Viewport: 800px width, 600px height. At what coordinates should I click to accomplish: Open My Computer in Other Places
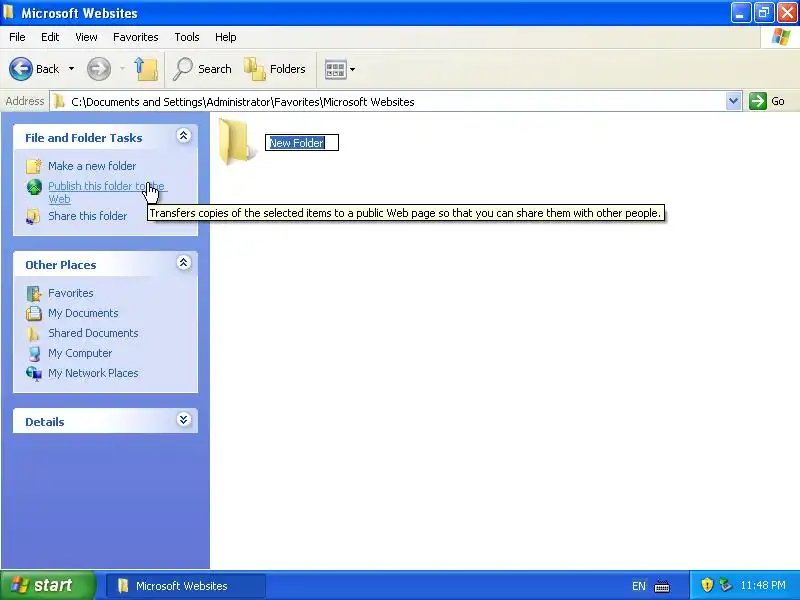(80, 353)
